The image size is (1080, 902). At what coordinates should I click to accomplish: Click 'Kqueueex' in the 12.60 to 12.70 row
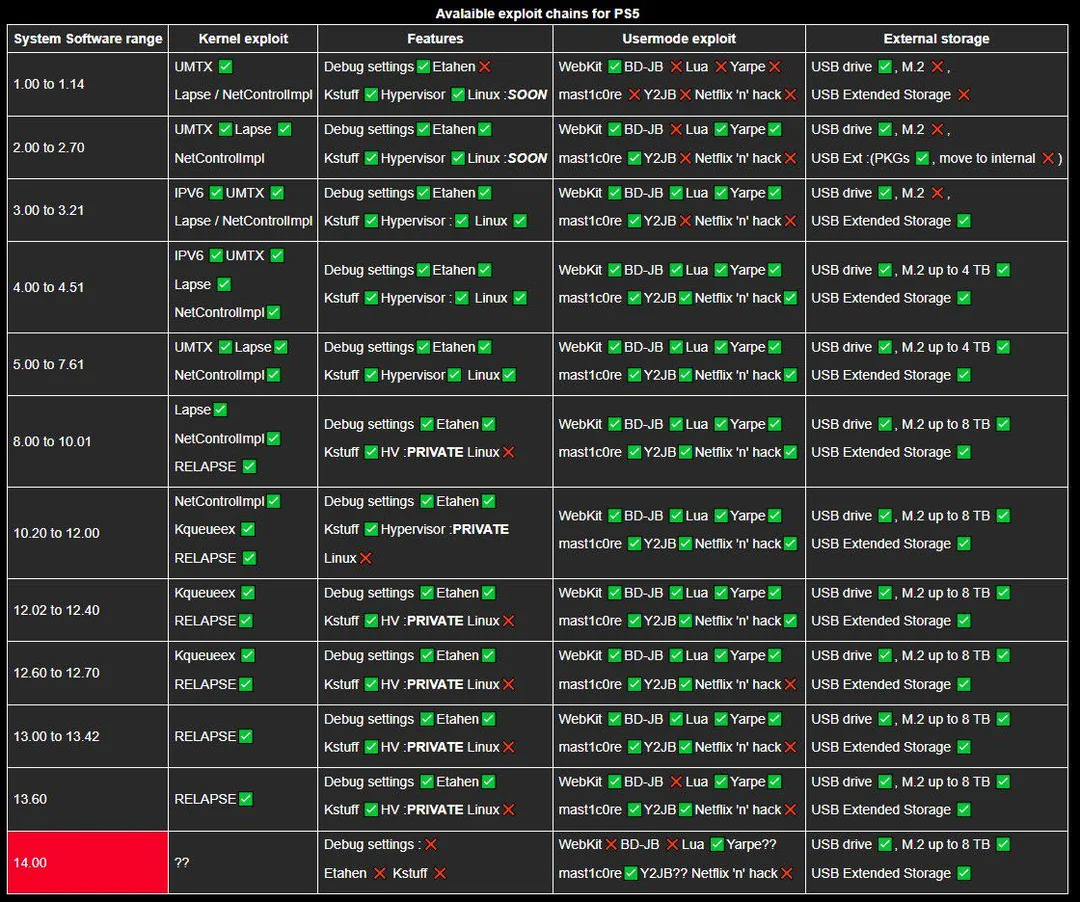205,655
